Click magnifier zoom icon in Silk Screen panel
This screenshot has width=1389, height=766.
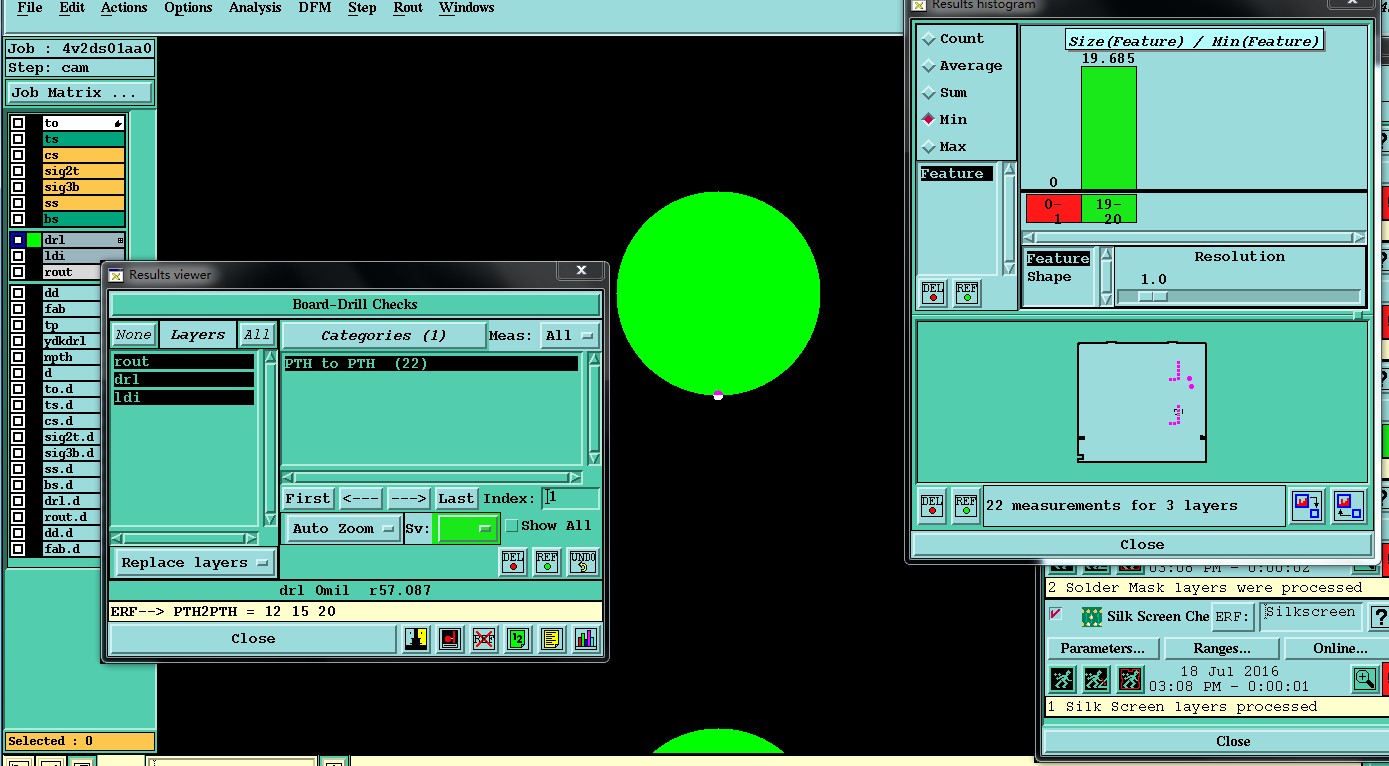1365,680
